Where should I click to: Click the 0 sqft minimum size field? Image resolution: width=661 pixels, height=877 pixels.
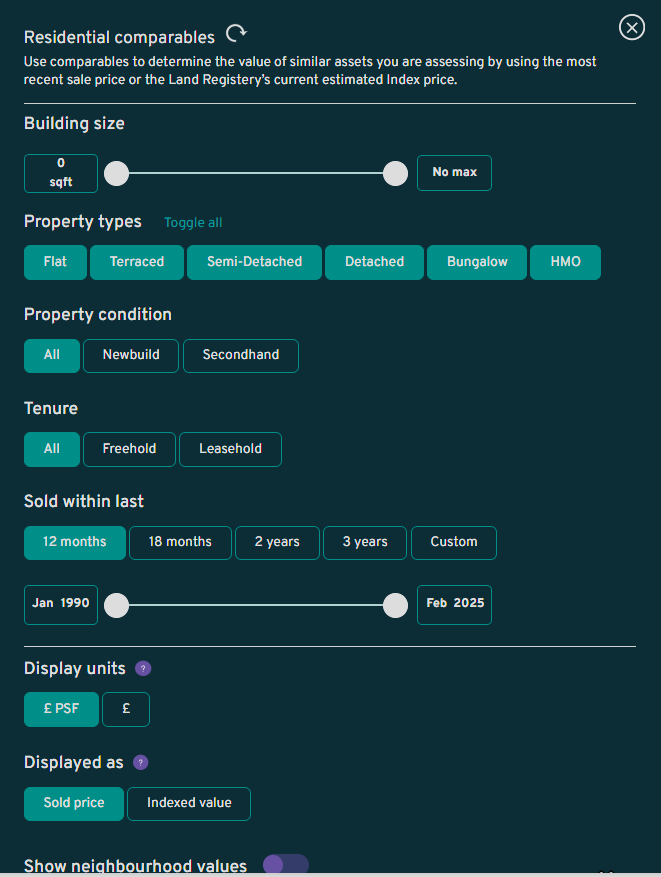click(x=61, y=173)
